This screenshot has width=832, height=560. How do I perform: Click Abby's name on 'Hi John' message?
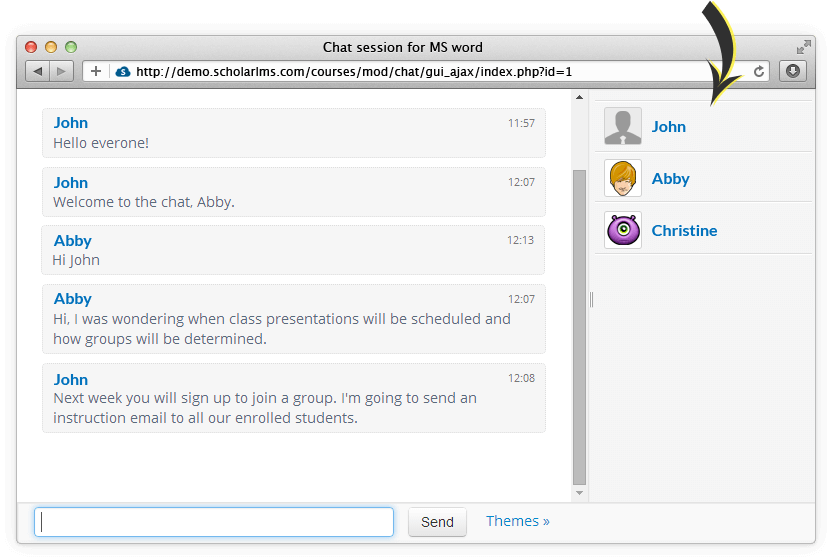(x=73, y=241)
